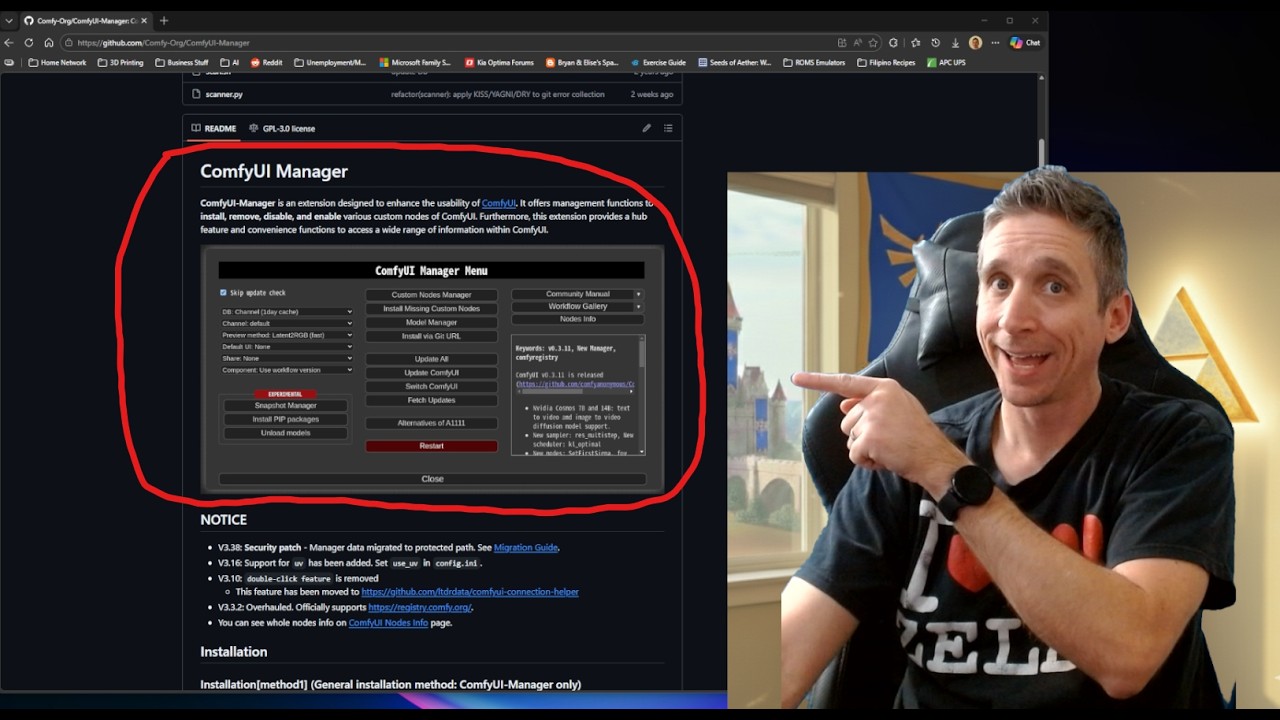Open the Kia Optima Forums bookmark
Screen dimensions: 1280x720
click(x=499, y=62)
